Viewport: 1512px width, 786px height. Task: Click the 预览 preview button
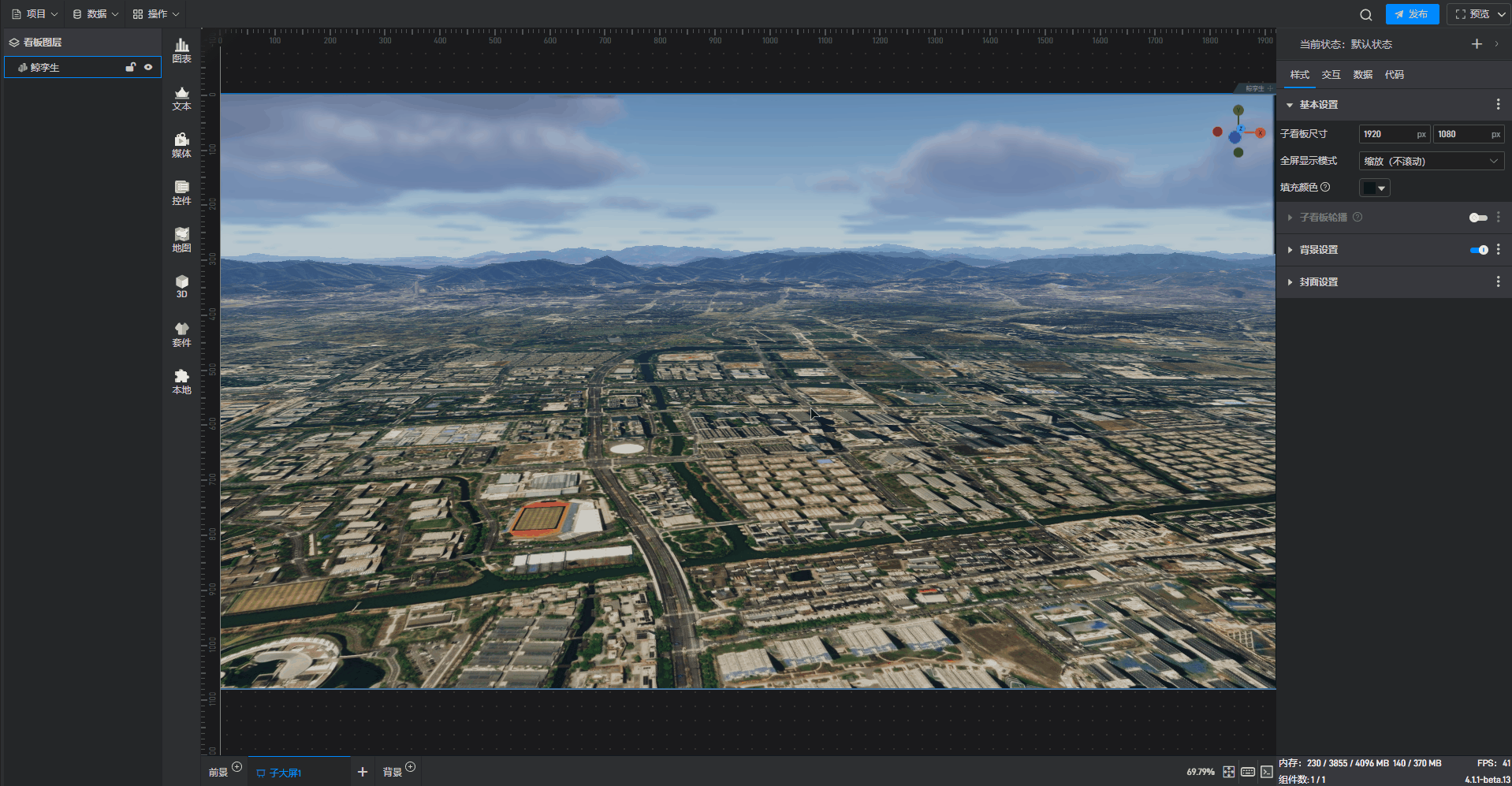pyautogui.click(x=1472, y=14)
